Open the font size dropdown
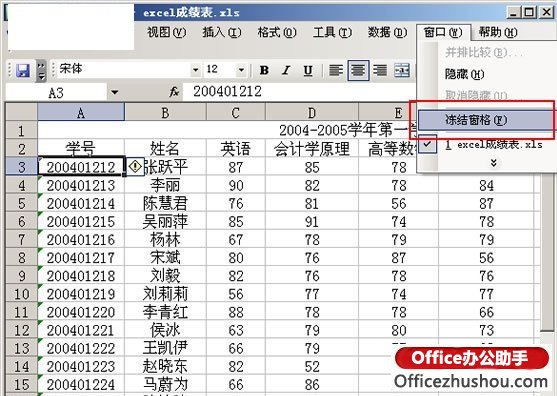557x396 pixels. pyautogui.click(x=242, y=70)
